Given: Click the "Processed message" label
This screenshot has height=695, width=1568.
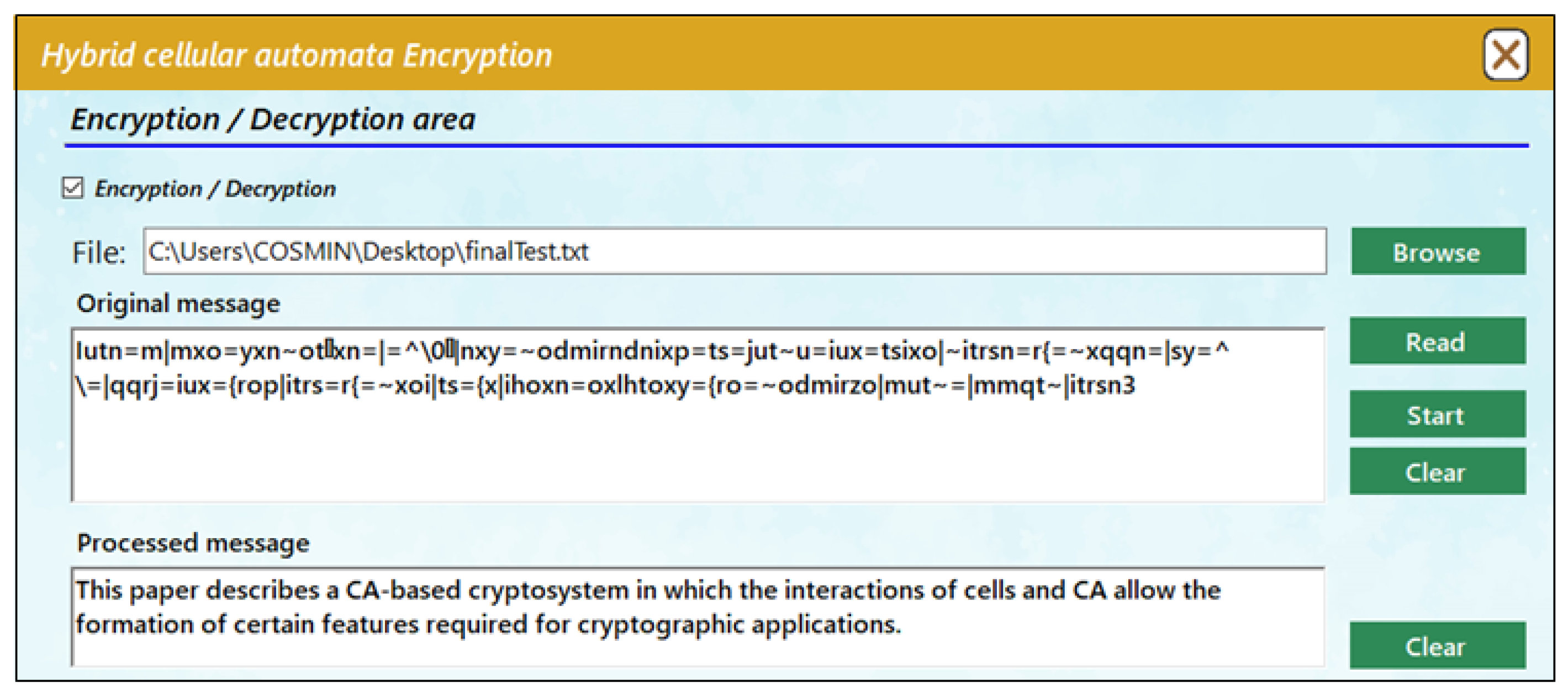Looking at the screenshot, I should 193,543.
